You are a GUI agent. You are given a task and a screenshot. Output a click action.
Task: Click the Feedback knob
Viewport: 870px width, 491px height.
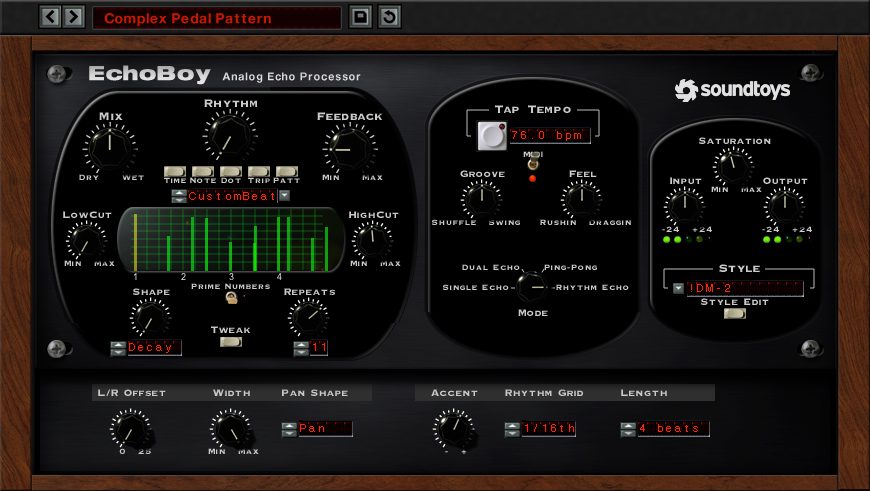(349, 149)
